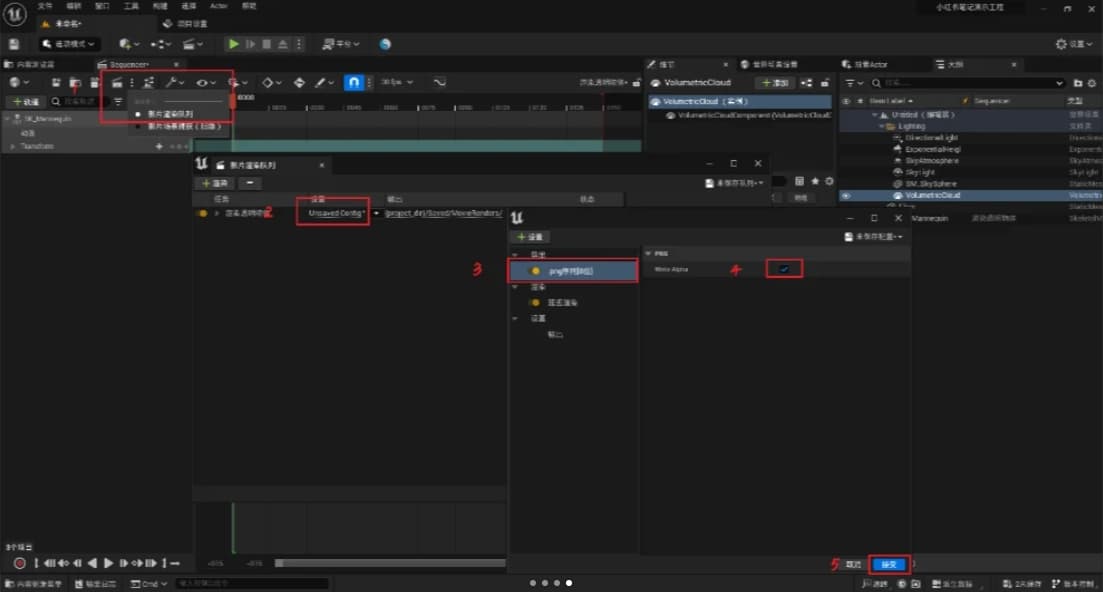Click the Sequencer track filter icon
This screenshot has width=1103, height=592.
(x=117, y=102)
